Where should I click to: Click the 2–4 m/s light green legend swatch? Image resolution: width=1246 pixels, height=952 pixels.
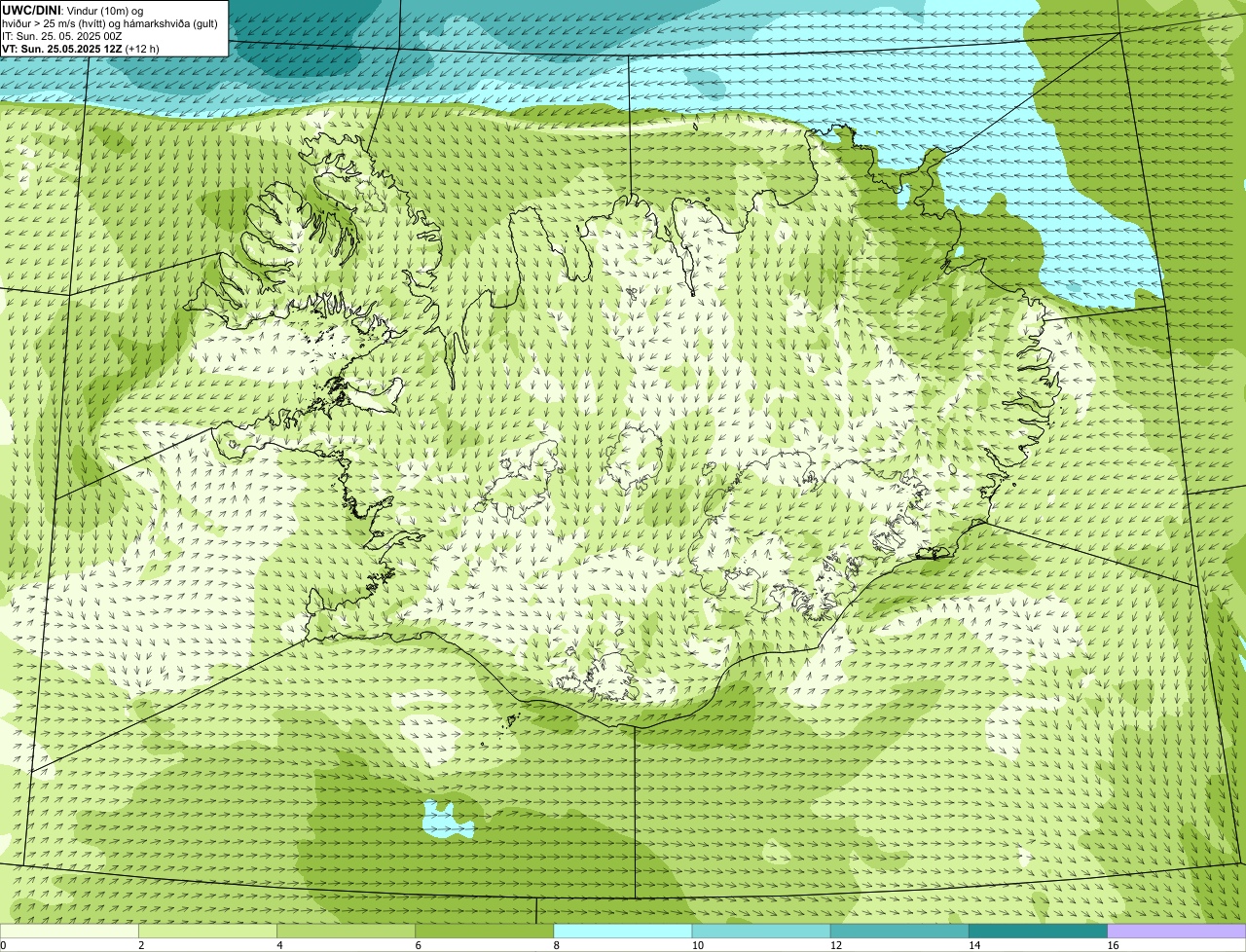coord(207,931)
